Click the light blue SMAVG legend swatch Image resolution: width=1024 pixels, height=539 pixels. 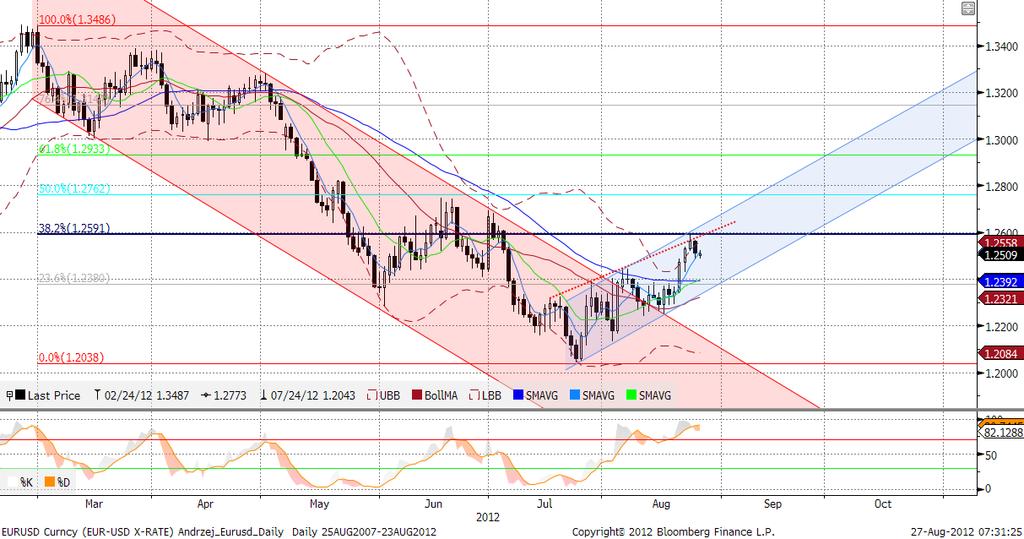[575, 395]
